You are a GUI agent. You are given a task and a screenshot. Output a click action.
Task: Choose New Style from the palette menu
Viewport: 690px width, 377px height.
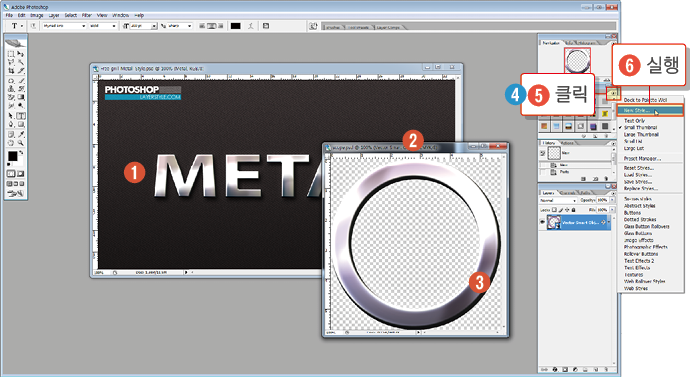(649, 110)
